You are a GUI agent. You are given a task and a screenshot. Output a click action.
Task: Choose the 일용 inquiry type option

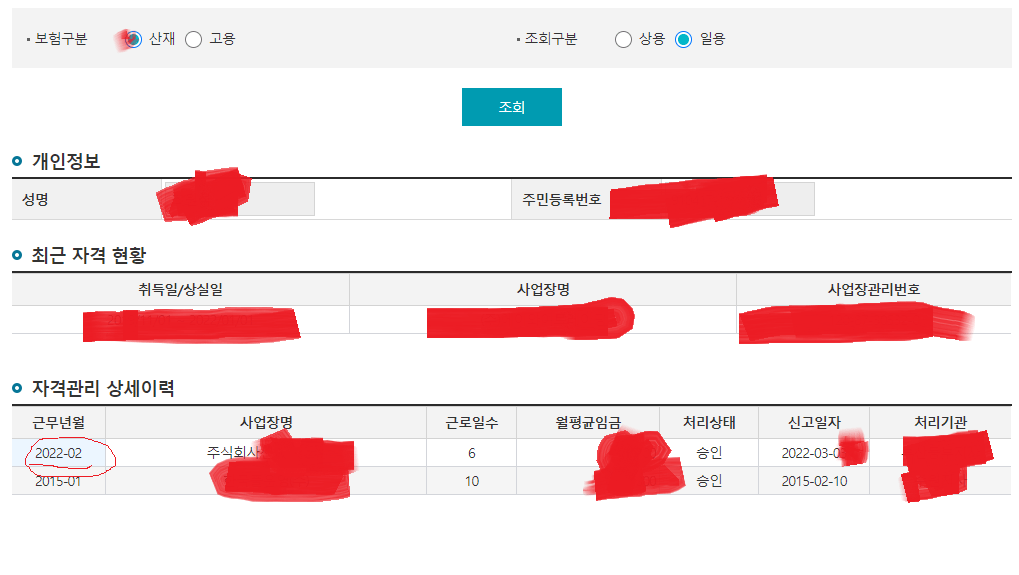[x=684, y=39]
